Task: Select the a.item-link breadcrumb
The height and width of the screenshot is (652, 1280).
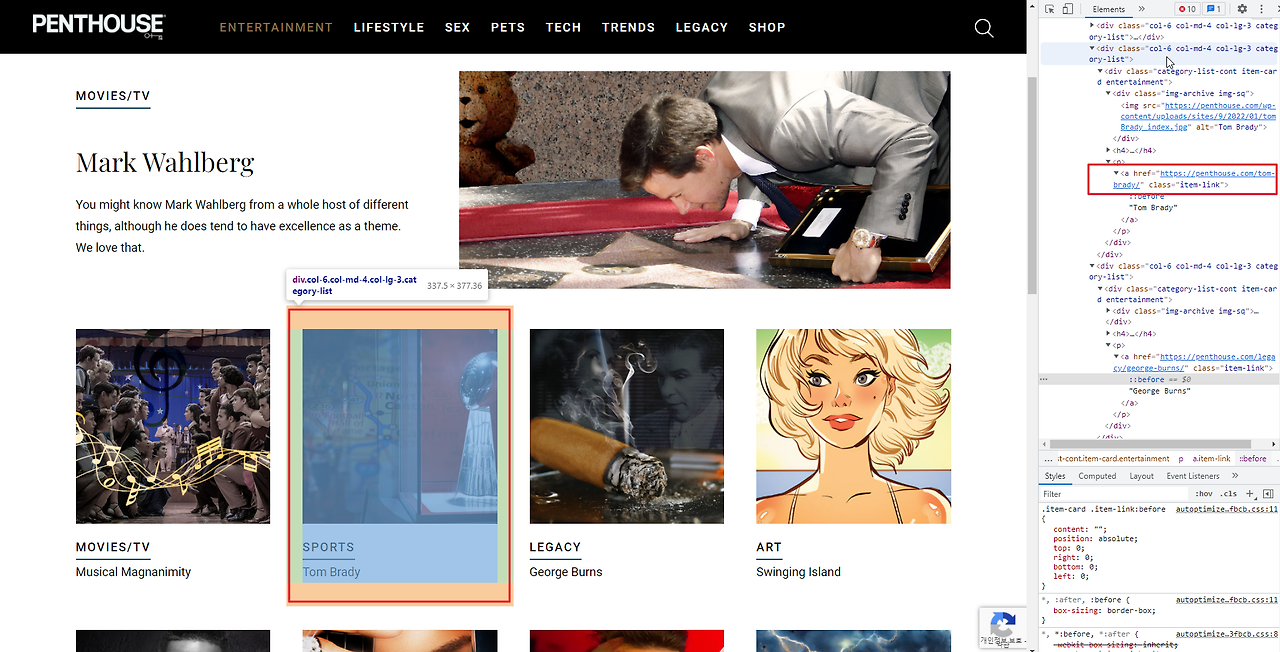Action: tap(1210, 458)
